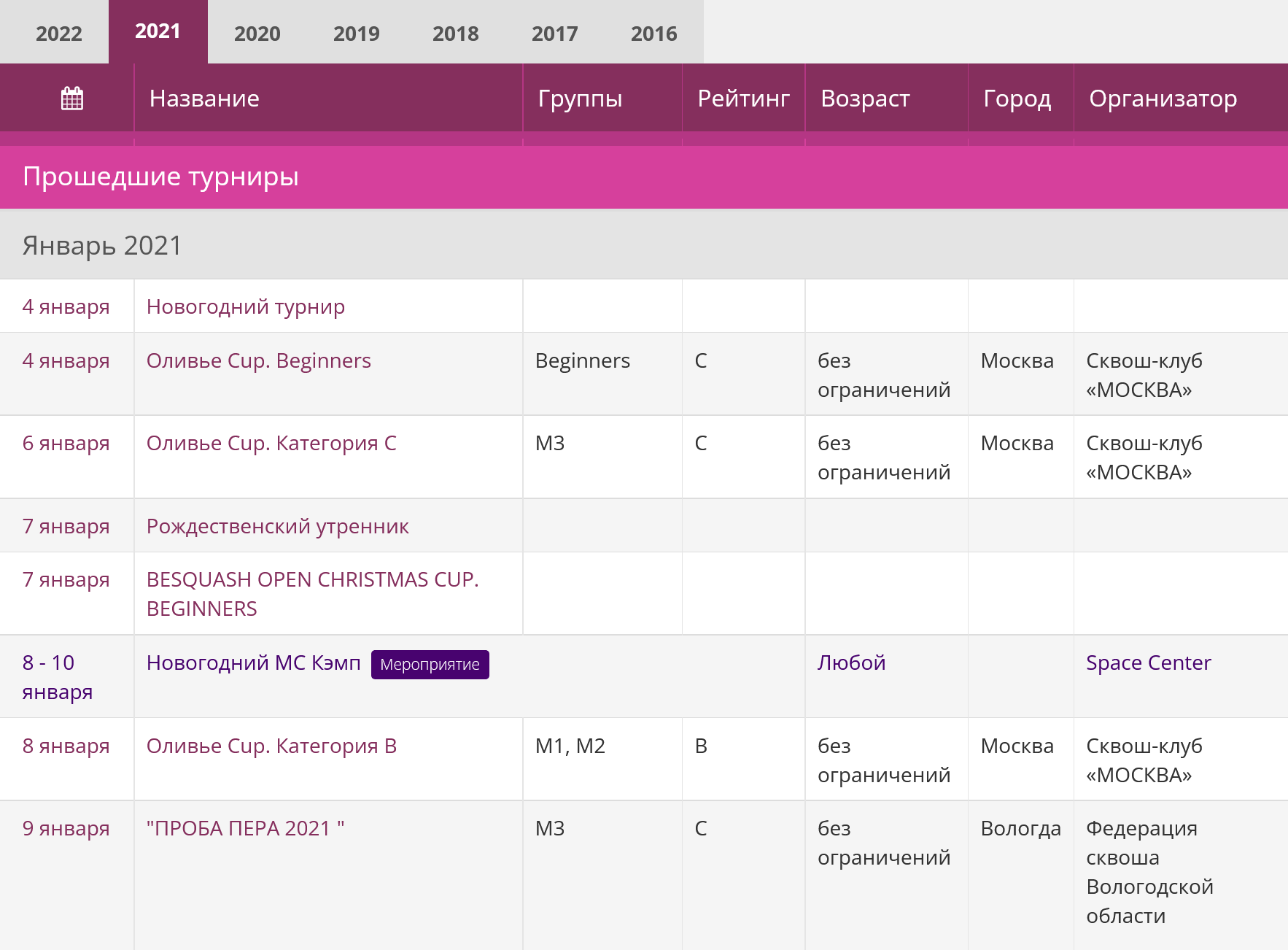1288x950 pixels.
Task: Select the 2021 year tab
Action: (x=158, y=31)
